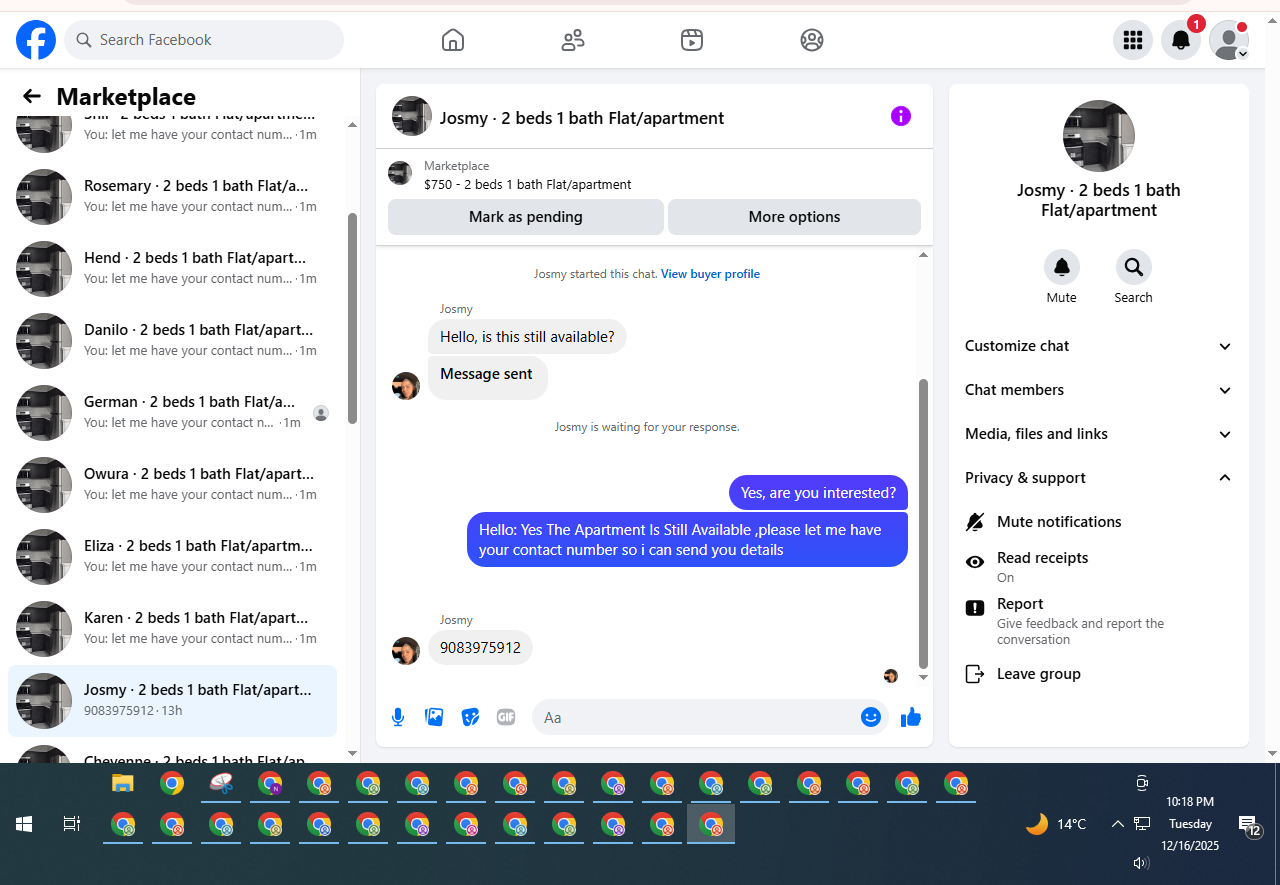Open the Danilo conversation

(x=172, y=340)
